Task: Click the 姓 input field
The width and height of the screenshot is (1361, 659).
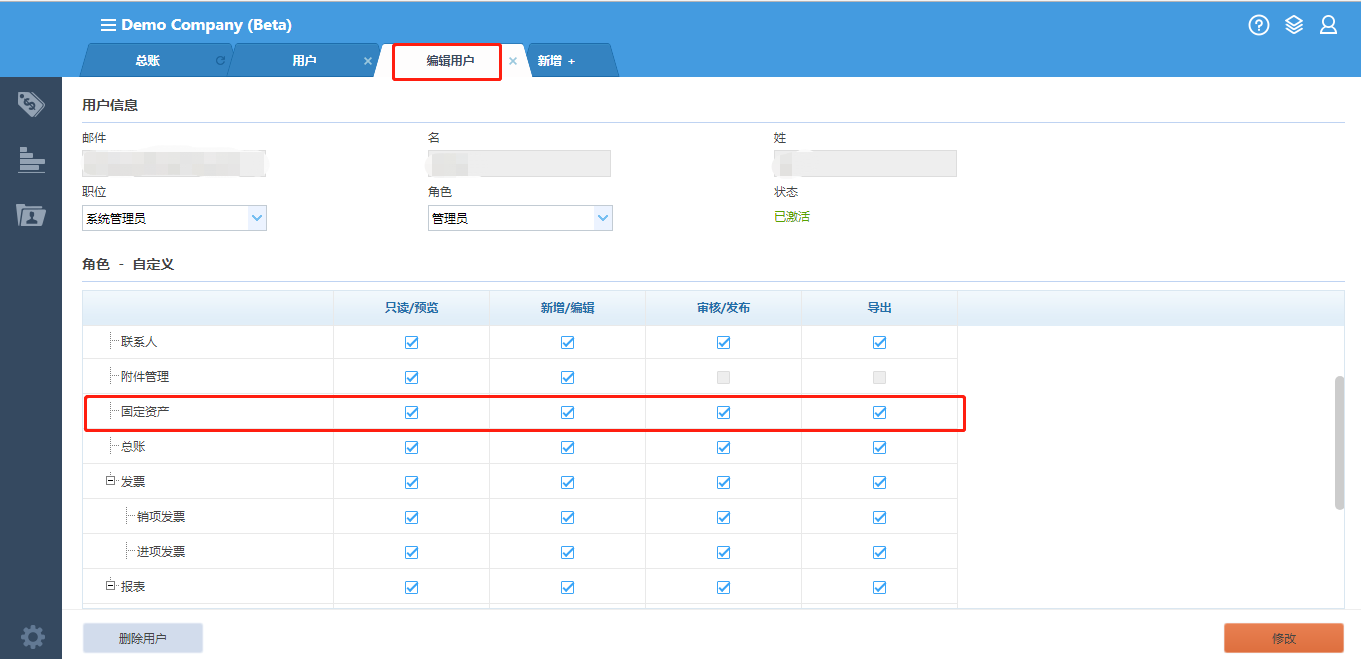Action: [866, 163]
